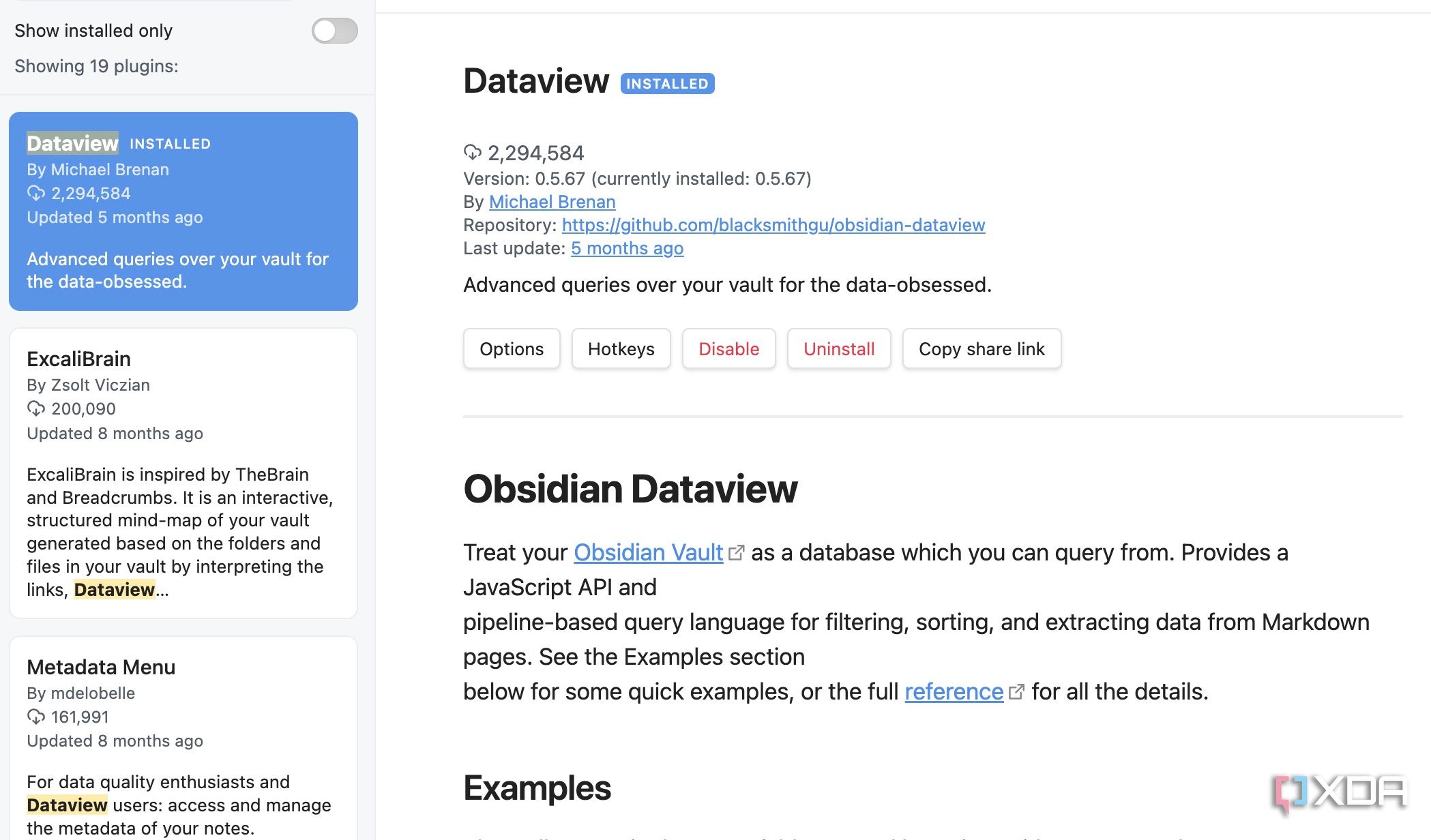The image size is (1431, 840).
Task: Click the download icon on the Dataview sidebar card
Action: (x=35, y=194)
